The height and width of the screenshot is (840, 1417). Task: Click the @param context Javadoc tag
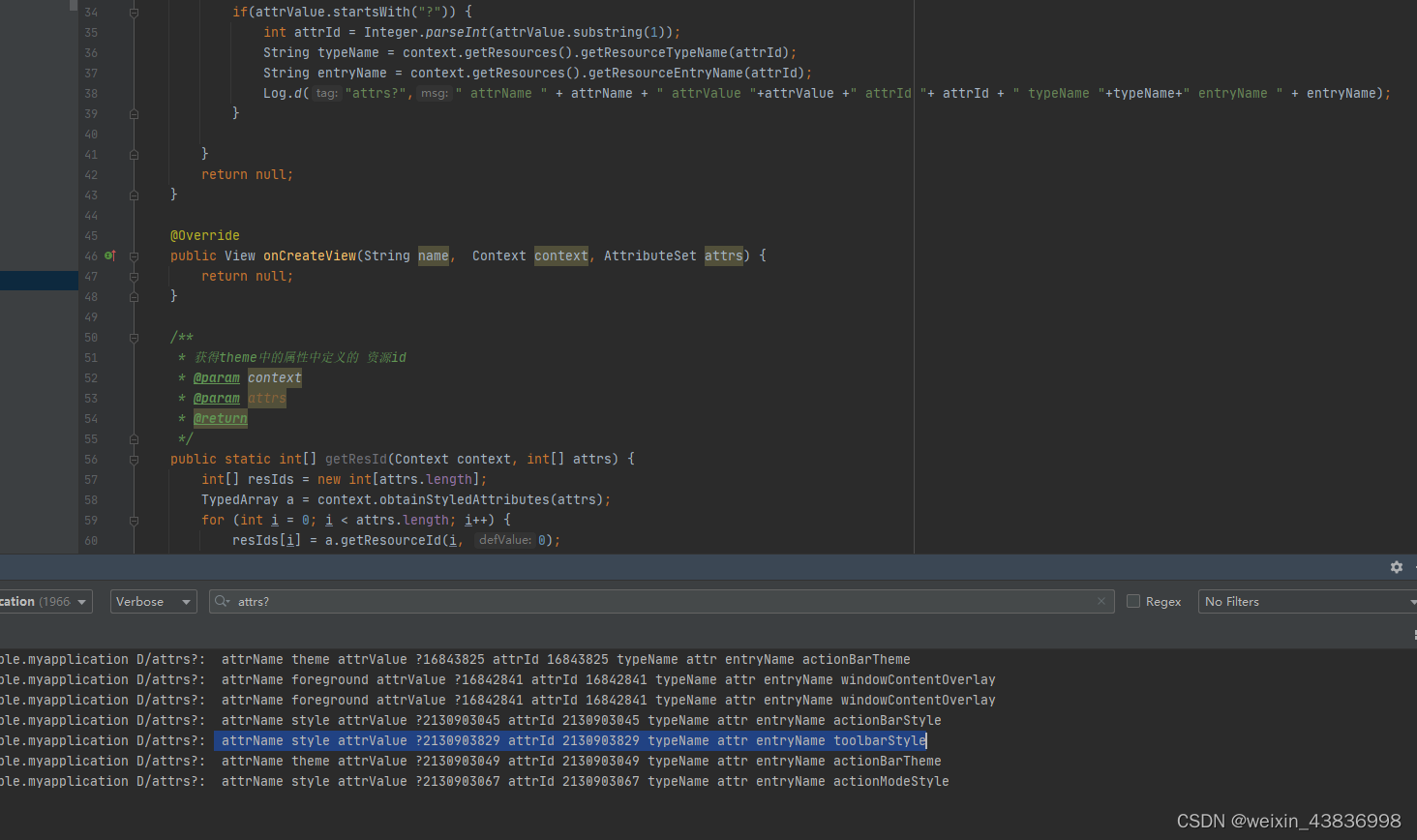[x=217, y=377]
